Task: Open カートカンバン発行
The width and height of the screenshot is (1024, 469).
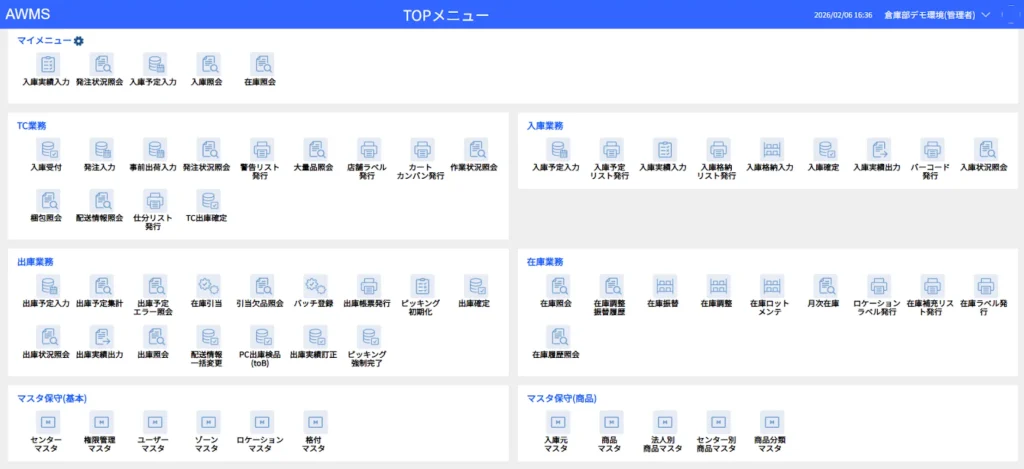Action: [421, 150]
